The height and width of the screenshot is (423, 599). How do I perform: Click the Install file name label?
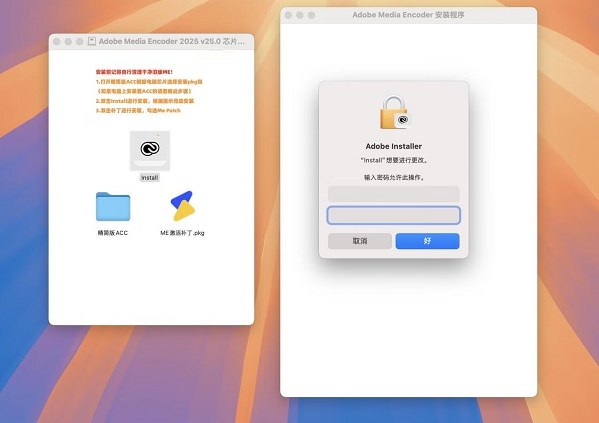click(149, 178)
